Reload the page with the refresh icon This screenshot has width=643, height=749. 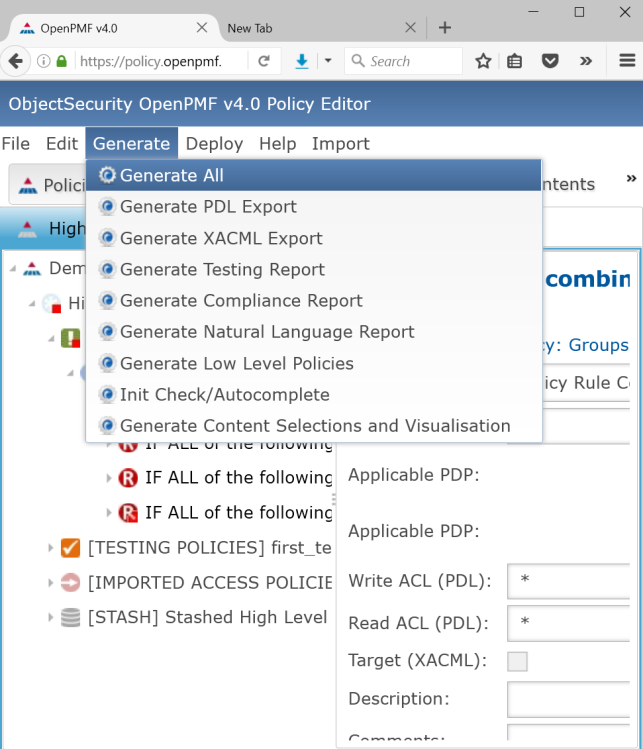(264, 61)
